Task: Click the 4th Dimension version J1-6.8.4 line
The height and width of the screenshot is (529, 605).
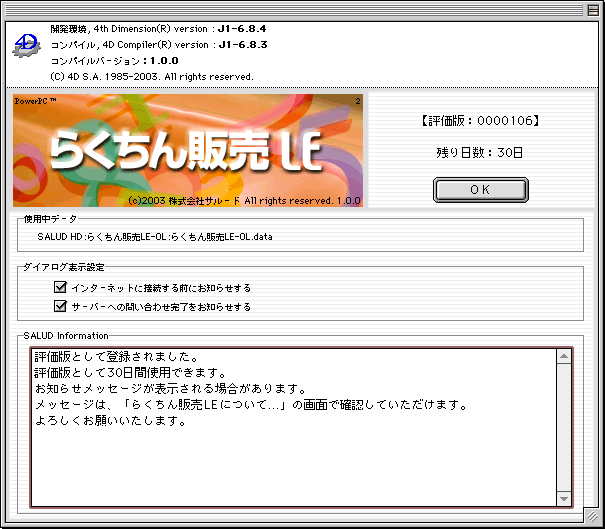Action: click(x=158, y=29)
